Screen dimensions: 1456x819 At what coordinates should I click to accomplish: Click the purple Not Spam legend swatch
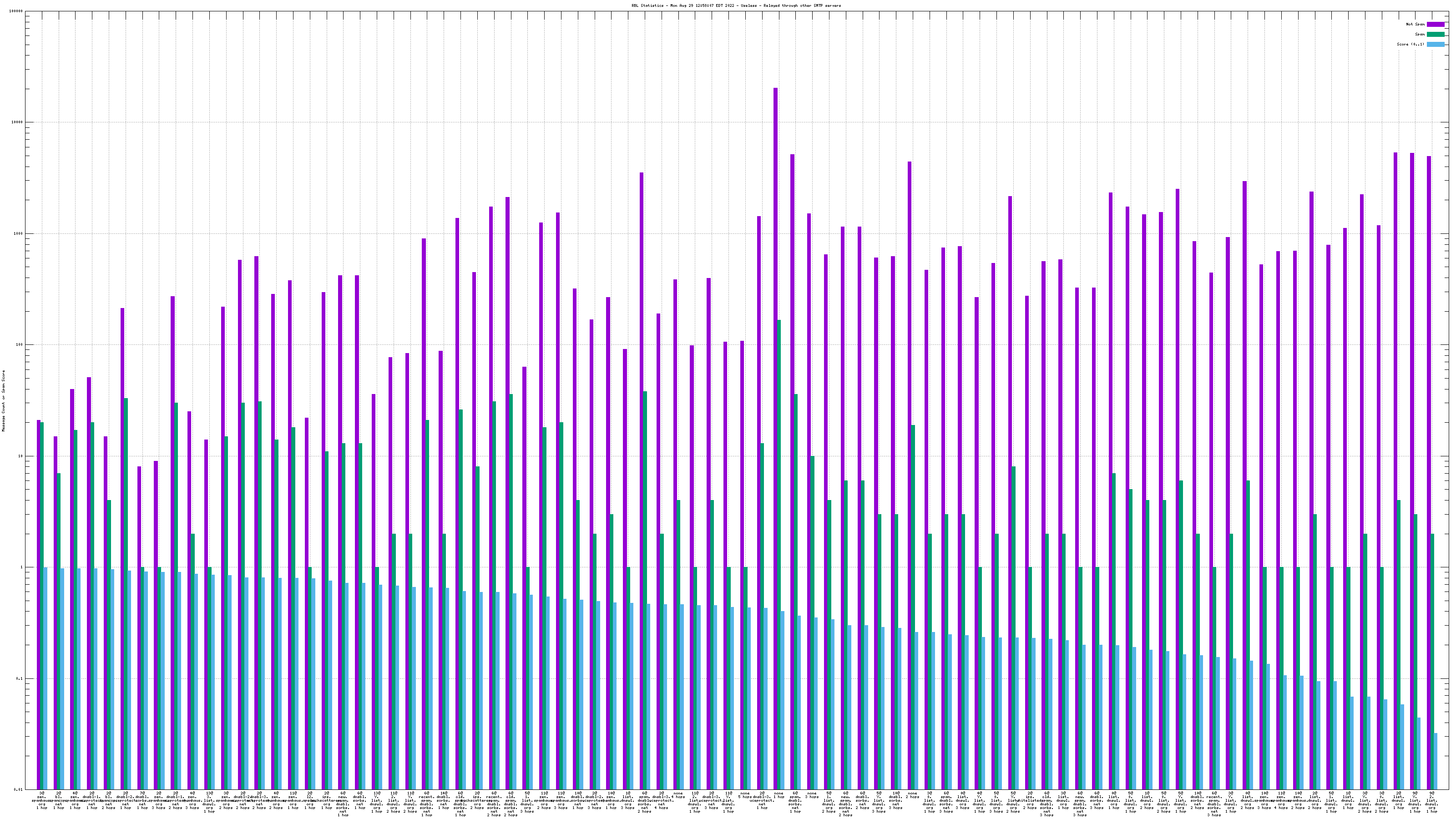(1435, 24)
